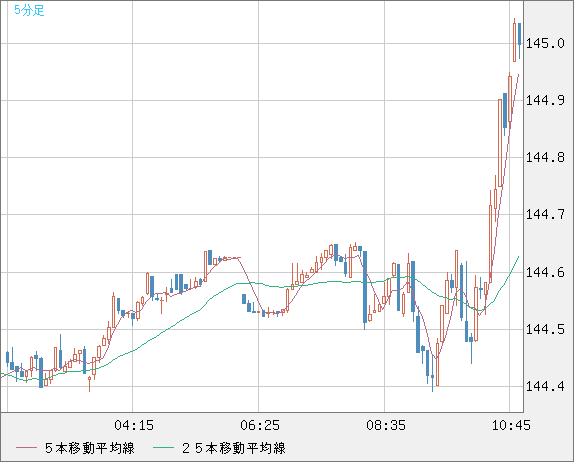Click the 04:15 time axis label

tap(134, 425)
